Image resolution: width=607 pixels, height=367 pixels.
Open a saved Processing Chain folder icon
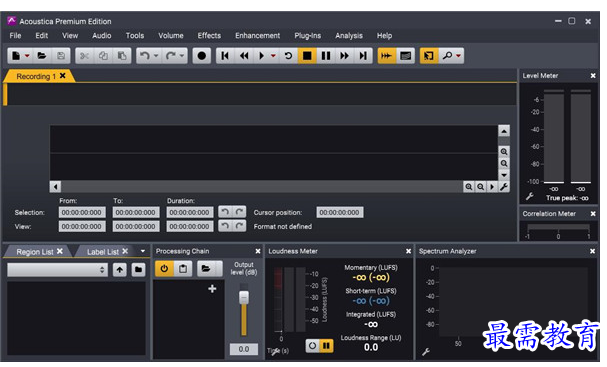click(x=206, y=269)
